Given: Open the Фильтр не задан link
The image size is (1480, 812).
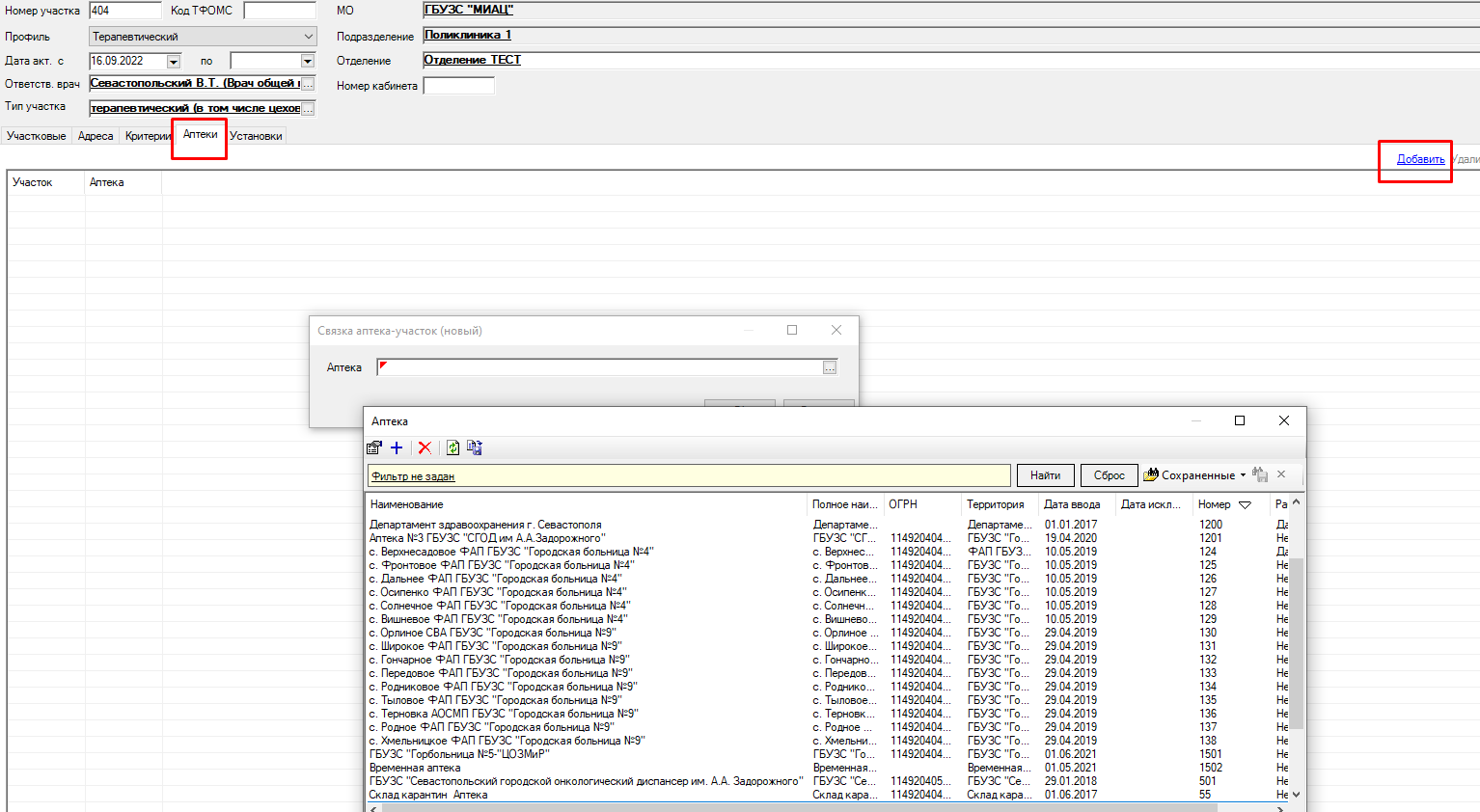Looking at the screenshot, I should coord(413,476).
